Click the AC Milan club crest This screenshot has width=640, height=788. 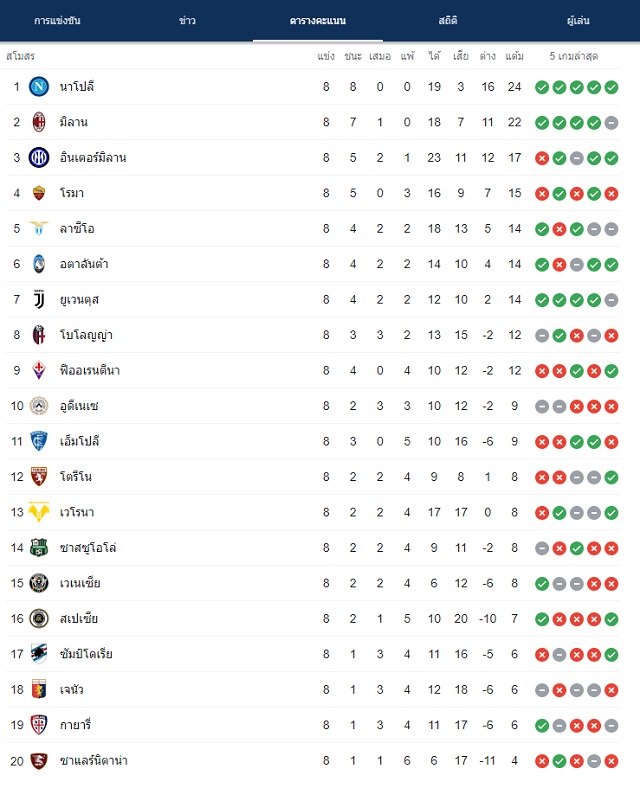pos(39,122)
